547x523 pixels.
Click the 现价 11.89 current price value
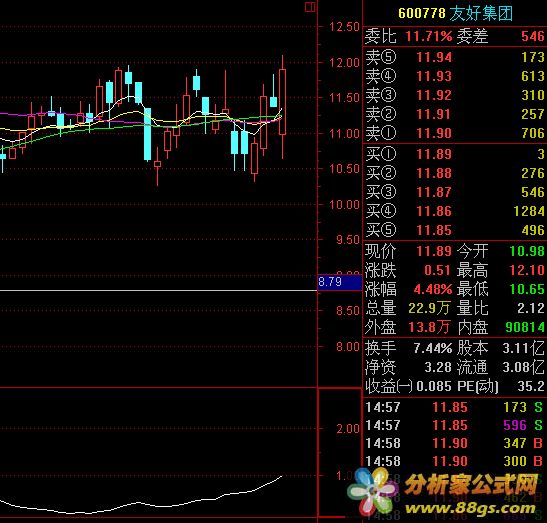[434, 251]
